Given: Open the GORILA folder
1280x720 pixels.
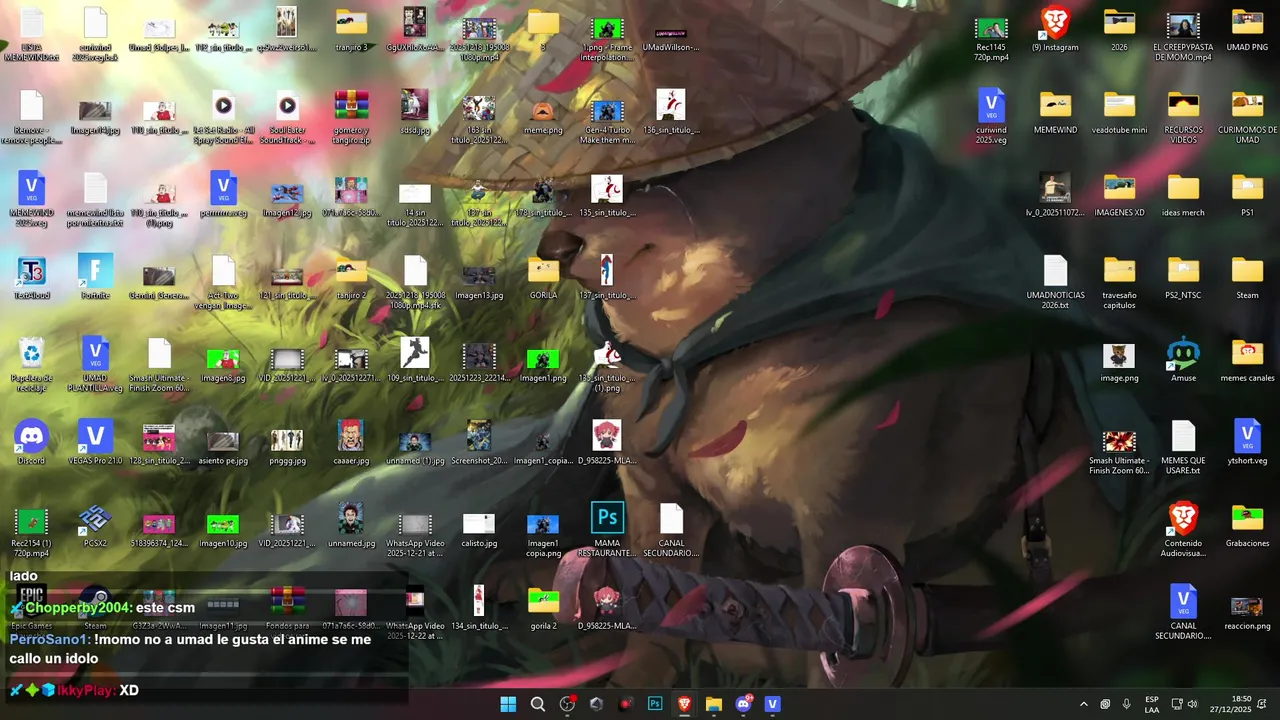Looking at the screenshot, I should (543, 278).
